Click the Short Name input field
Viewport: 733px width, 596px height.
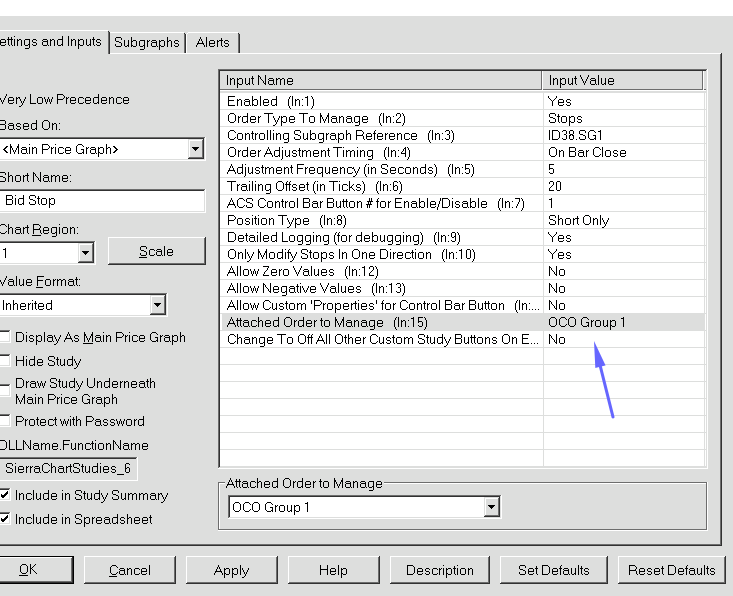[x=102, y=201]
